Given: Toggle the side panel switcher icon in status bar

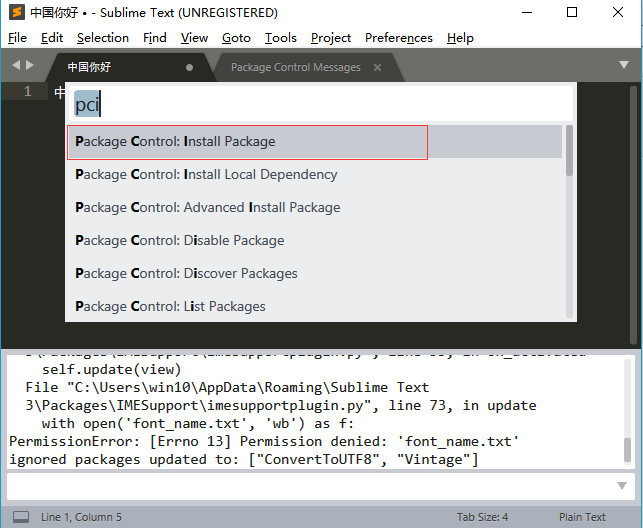Looking at the screenshot, I should (x=21, y=517).
